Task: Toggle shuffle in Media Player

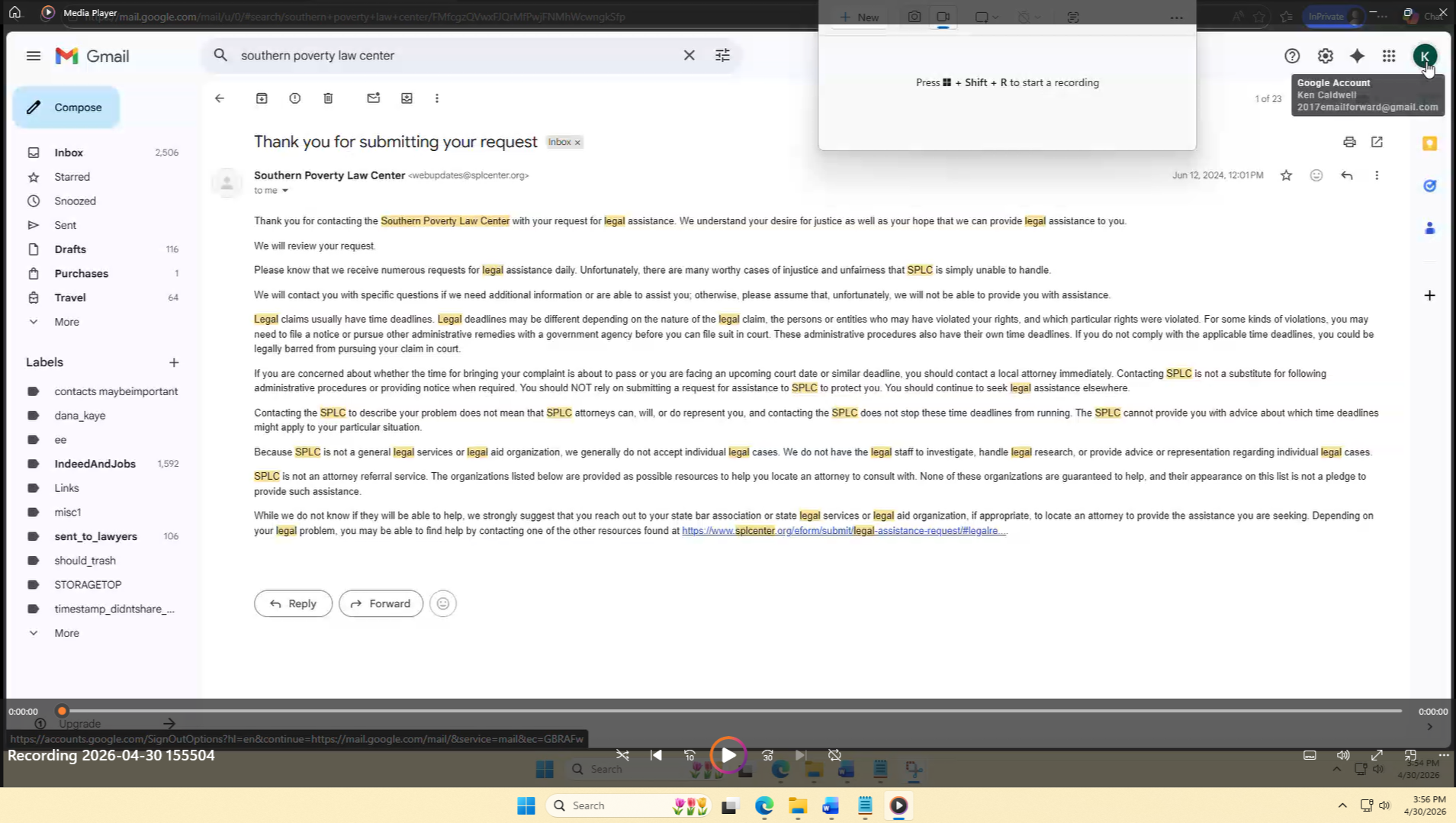Action: [x=622, y=755]
